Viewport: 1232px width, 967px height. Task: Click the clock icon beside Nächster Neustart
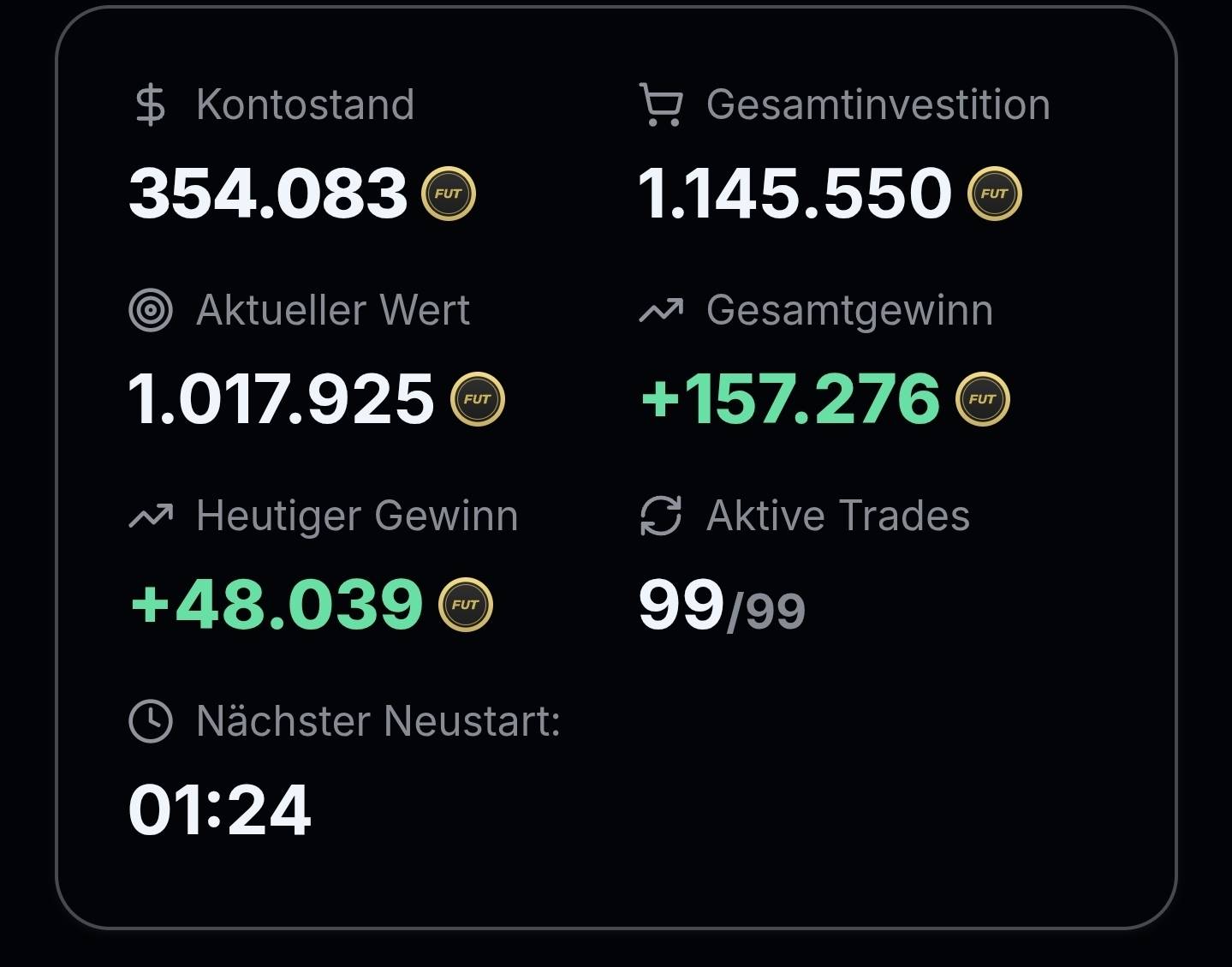coord(151,721)
